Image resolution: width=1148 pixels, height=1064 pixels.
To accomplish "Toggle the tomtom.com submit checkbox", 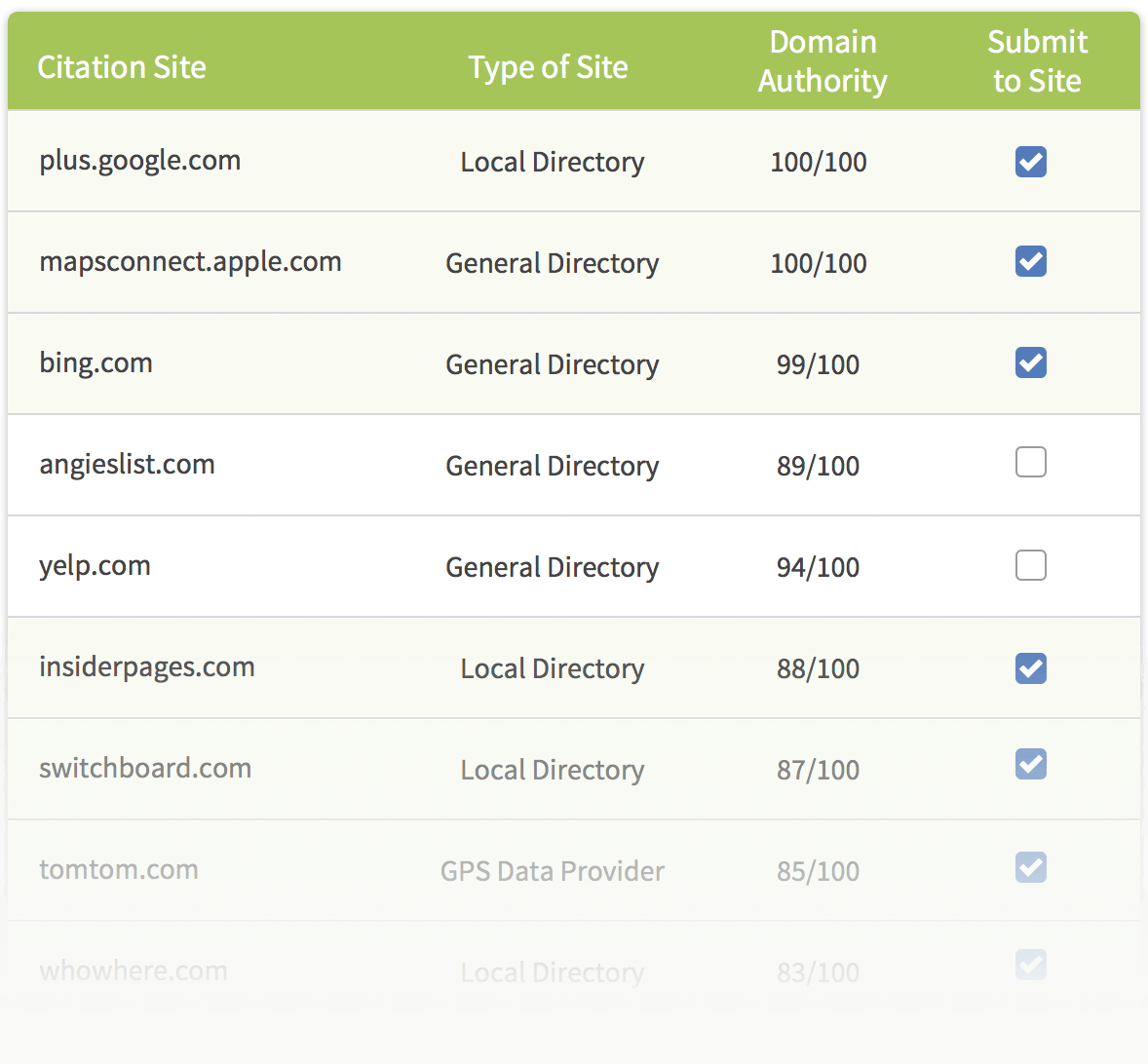I will pyautogui.click(x=1030, y=867).
